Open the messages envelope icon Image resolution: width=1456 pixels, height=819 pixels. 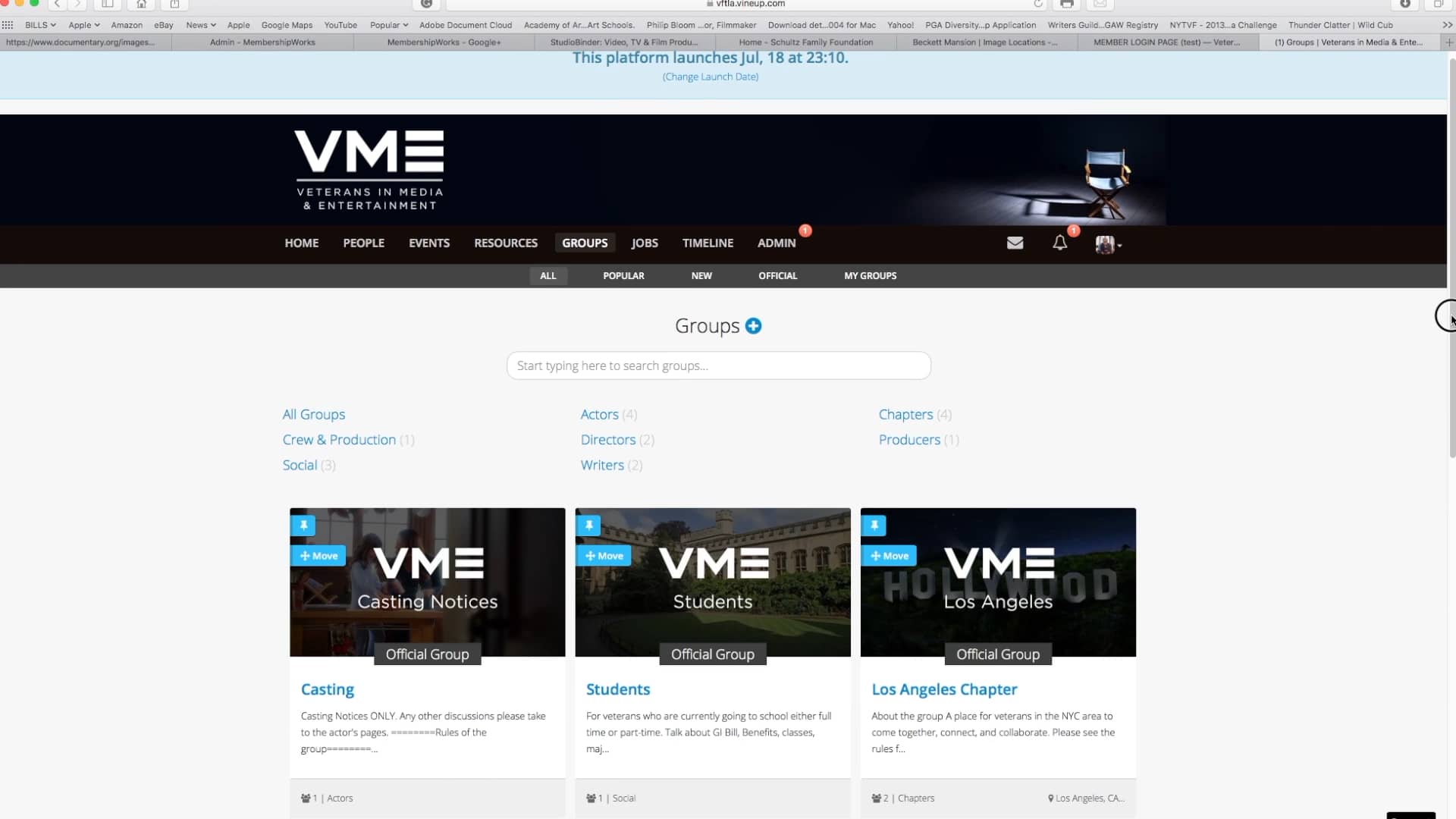[x=1015, y=243]
